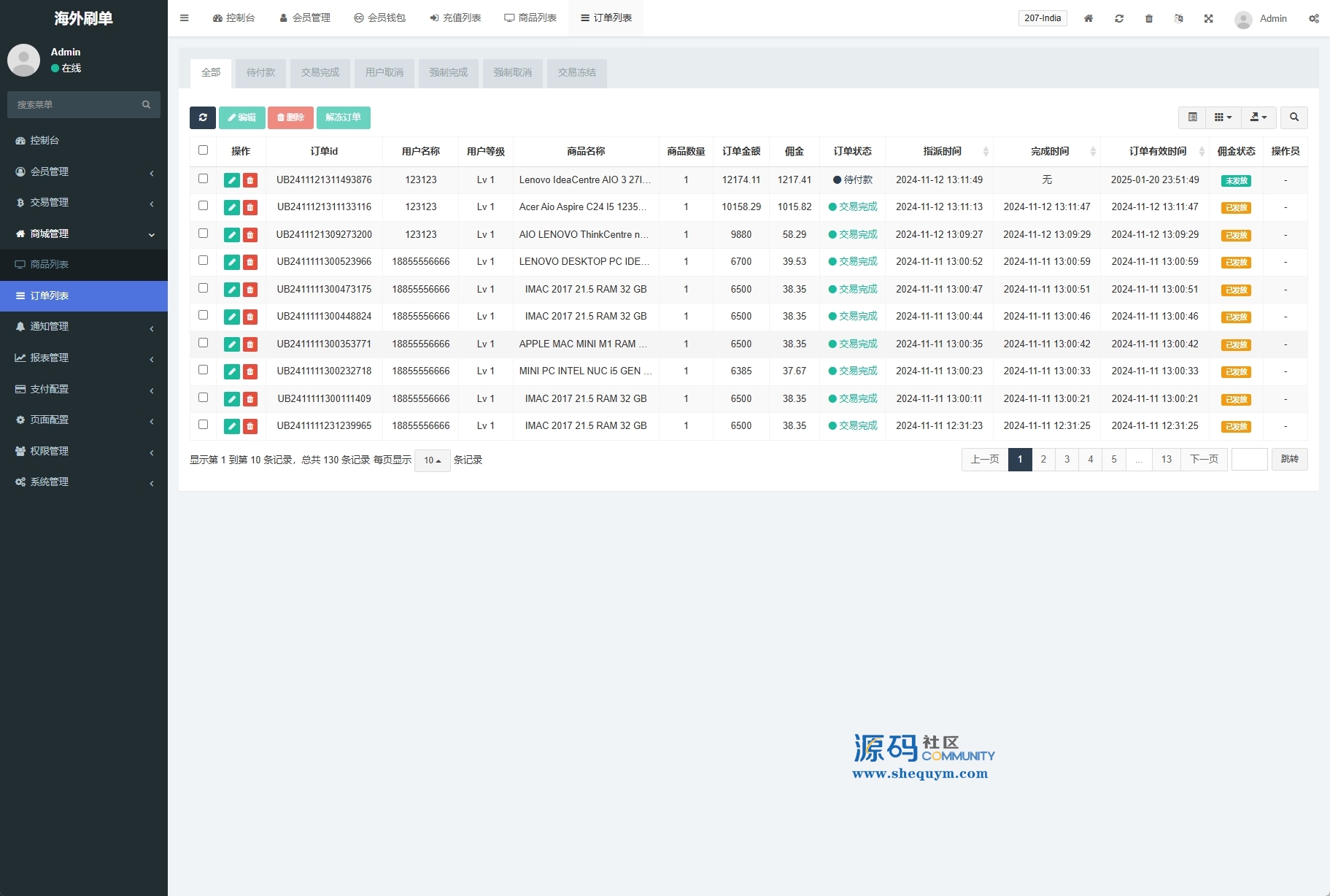The height and width of the screenshot is (896, 1330).
Task: Open the table search icon button
Action: pos(1294,117)
